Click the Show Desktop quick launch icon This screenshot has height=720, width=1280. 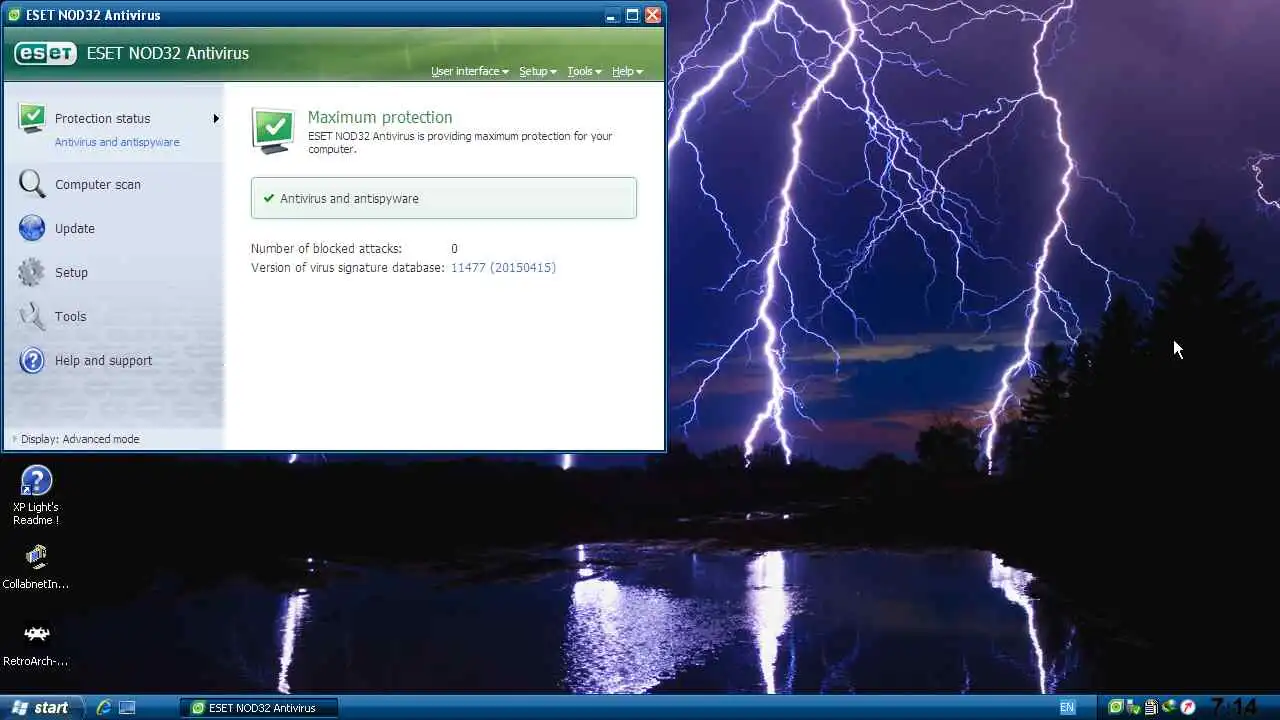127,707
